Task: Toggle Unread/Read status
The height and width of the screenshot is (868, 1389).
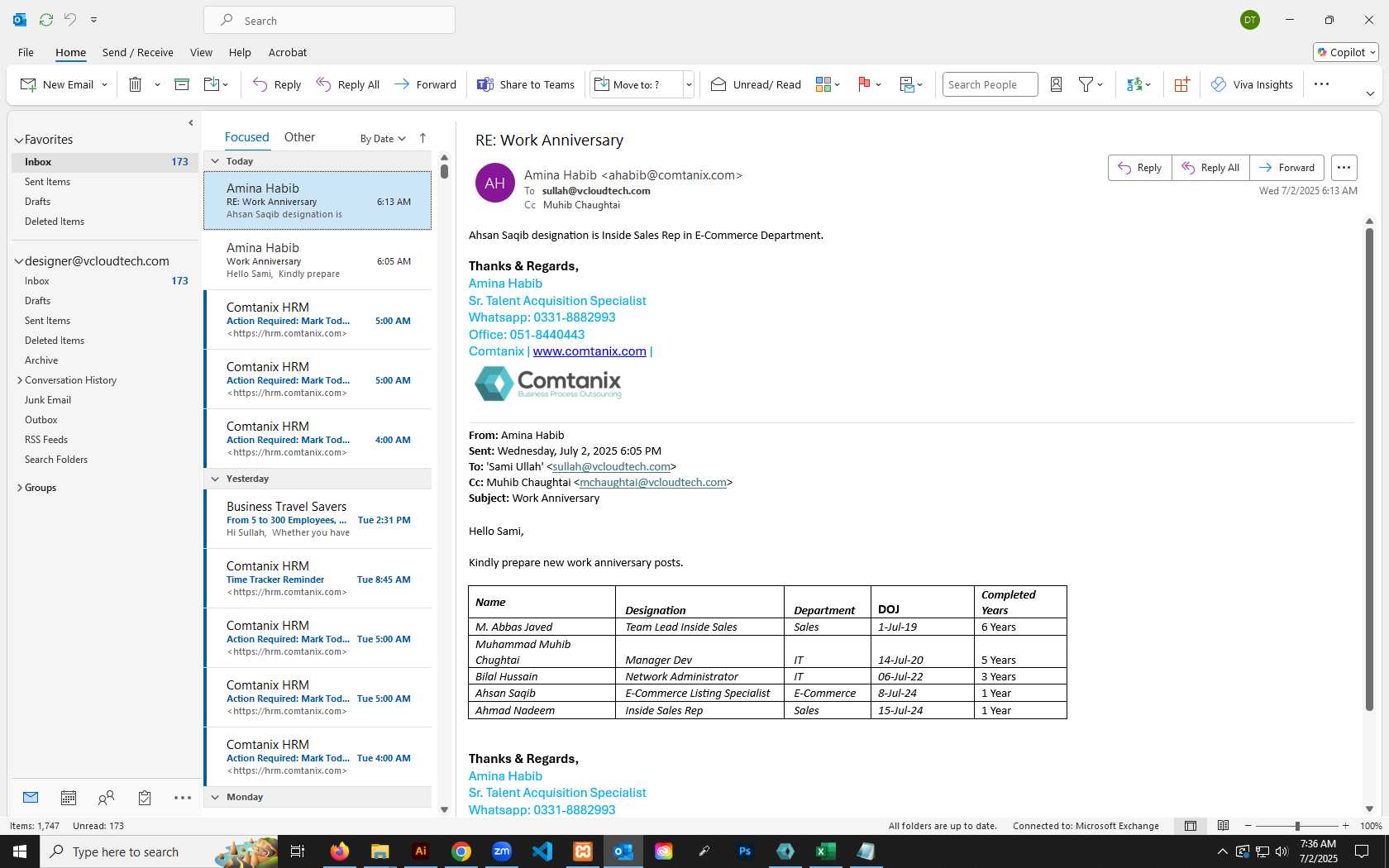Action: (x=756, y=84)
